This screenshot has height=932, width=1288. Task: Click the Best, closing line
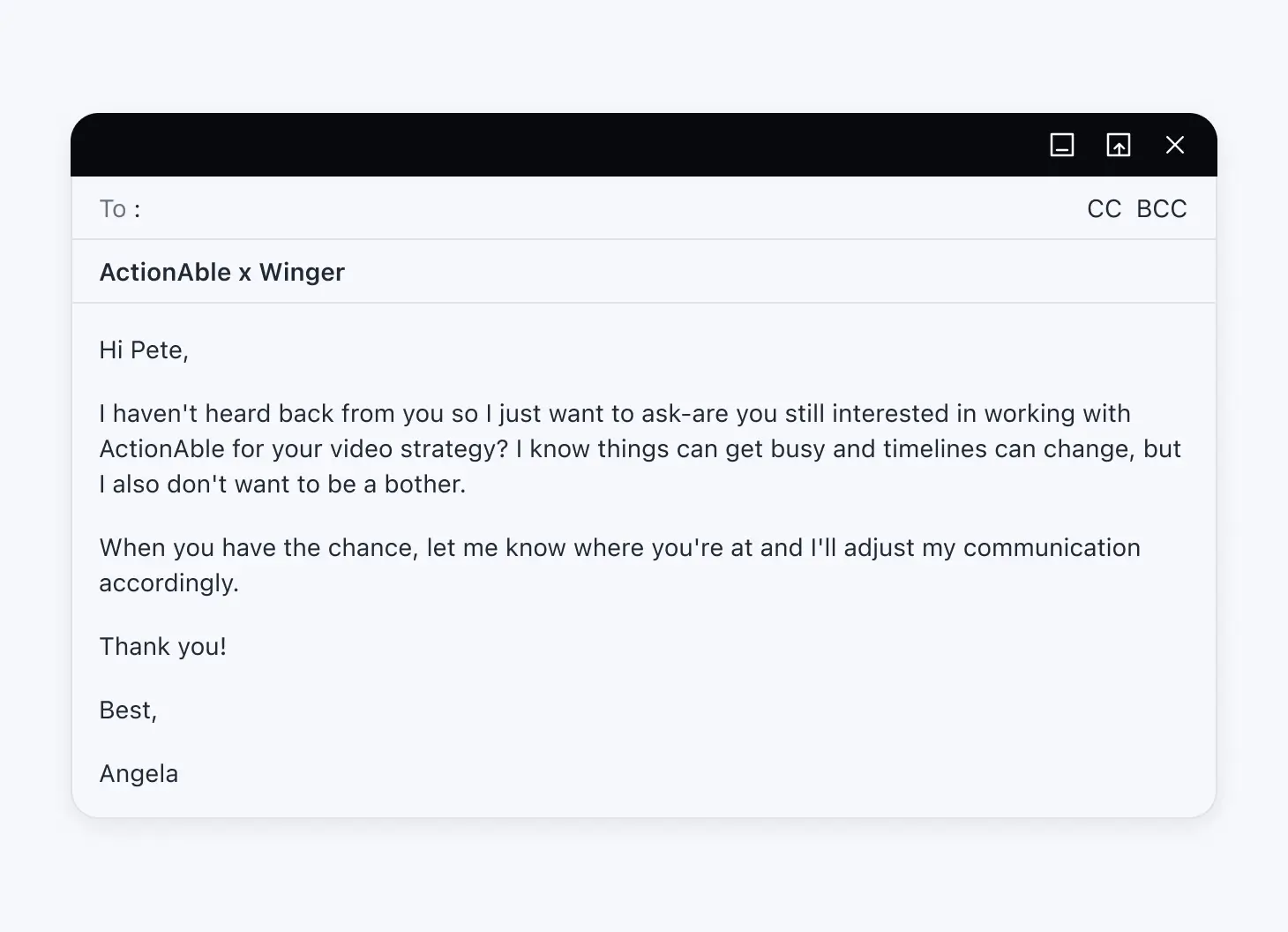coord(128,710)
